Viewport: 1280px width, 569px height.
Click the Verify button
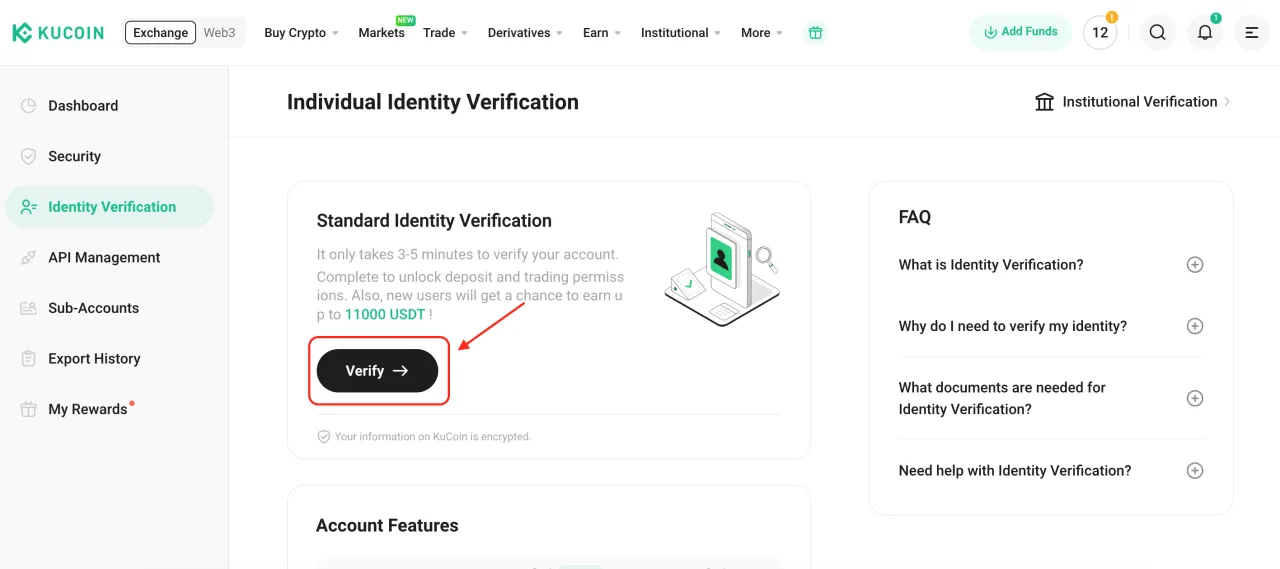pos(377,371)
